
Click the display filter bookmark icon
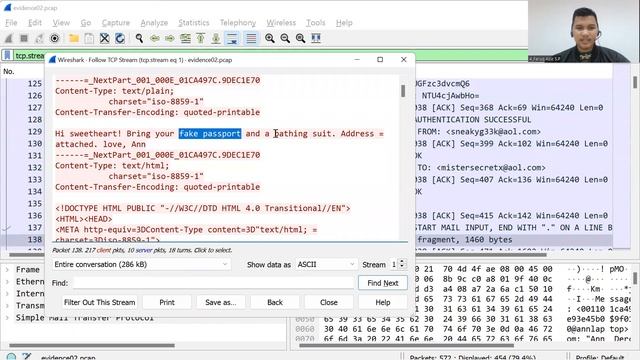tap(7, 55)
